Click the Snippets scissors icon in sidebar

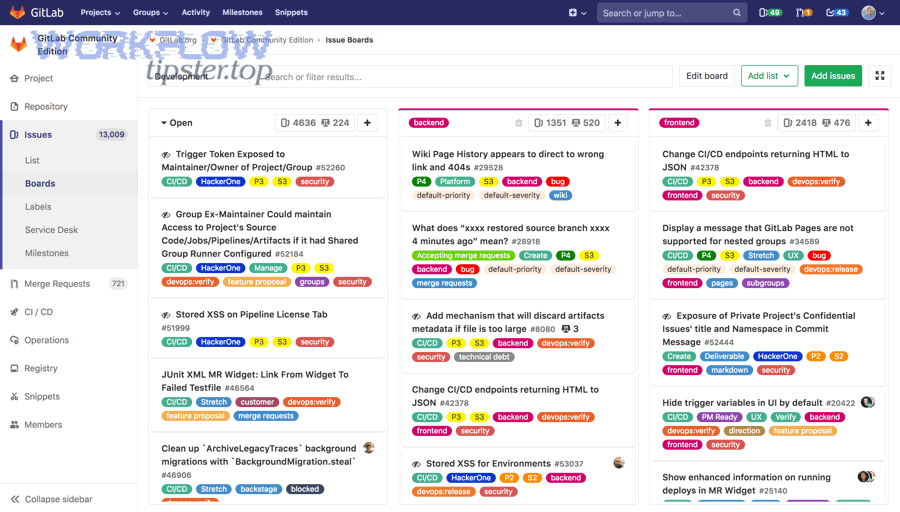14,397
